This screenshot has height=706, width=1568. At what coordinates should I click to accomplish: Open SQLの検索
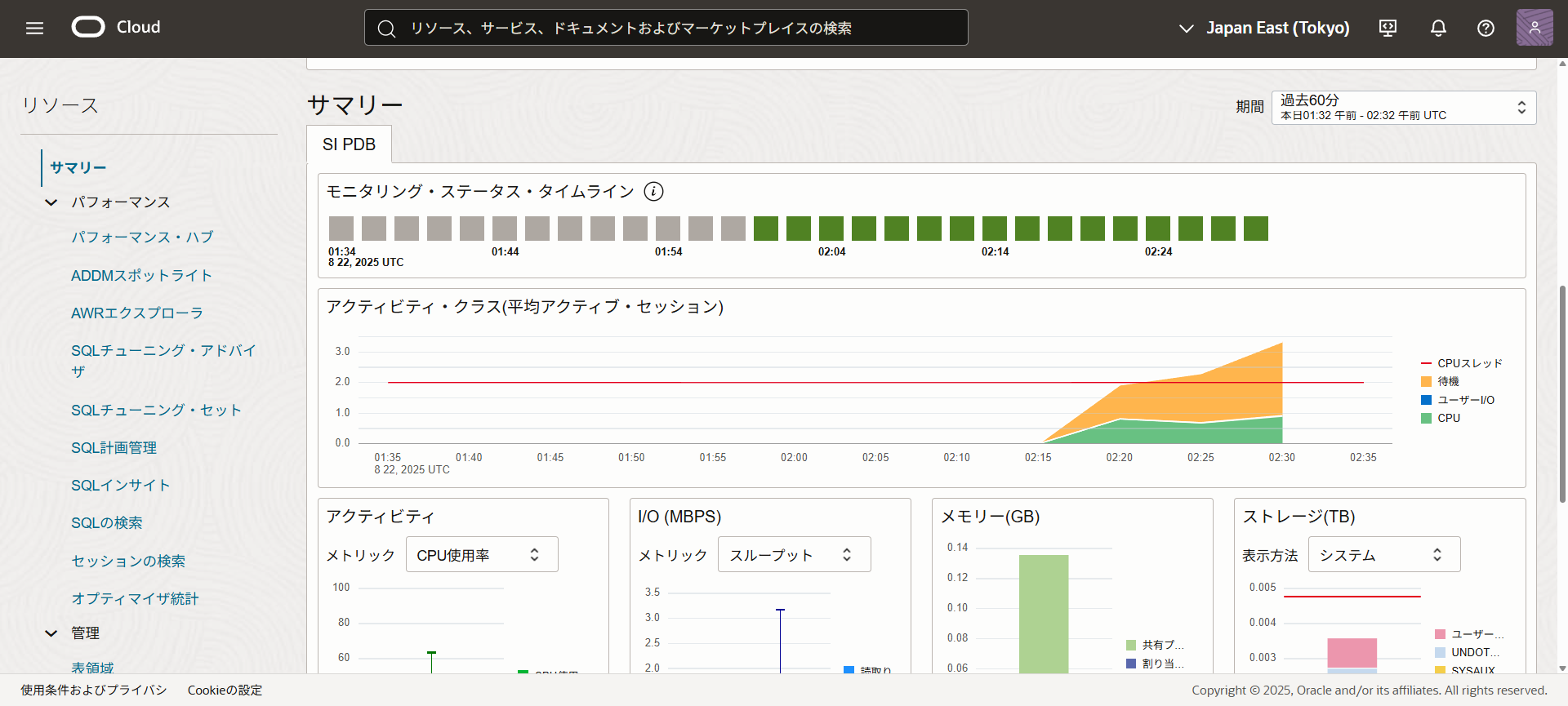tap(107, 522)
